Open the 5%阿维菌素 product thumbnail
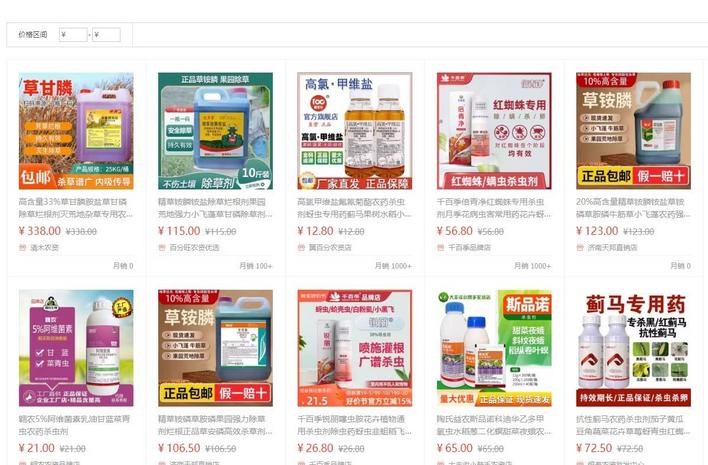This screenshot has width=708, height=465. 76,348
